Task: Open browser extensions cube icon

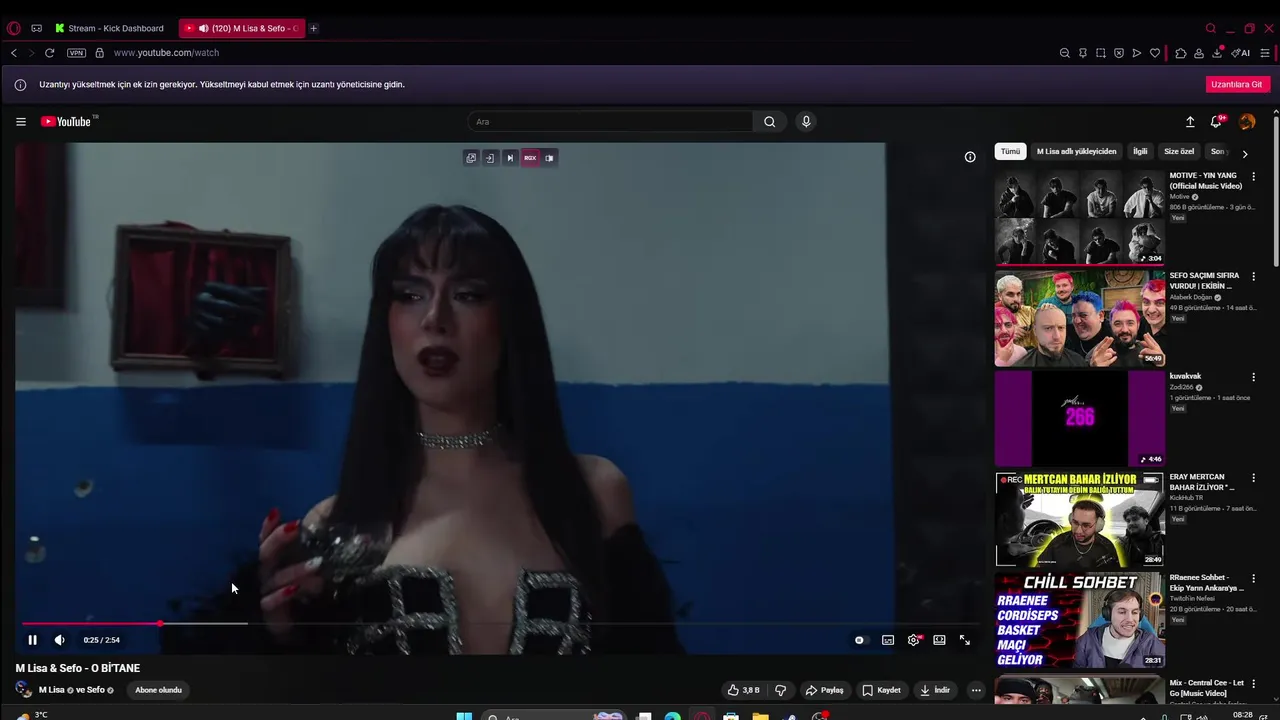Action: click(1180, 53)
